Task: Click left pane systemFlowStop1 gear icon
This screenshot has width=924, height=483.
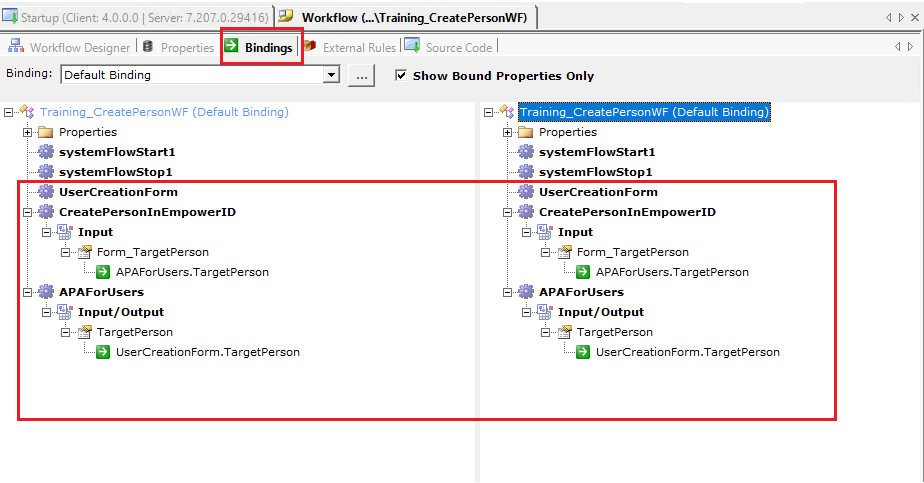Action: click(46, 172)
